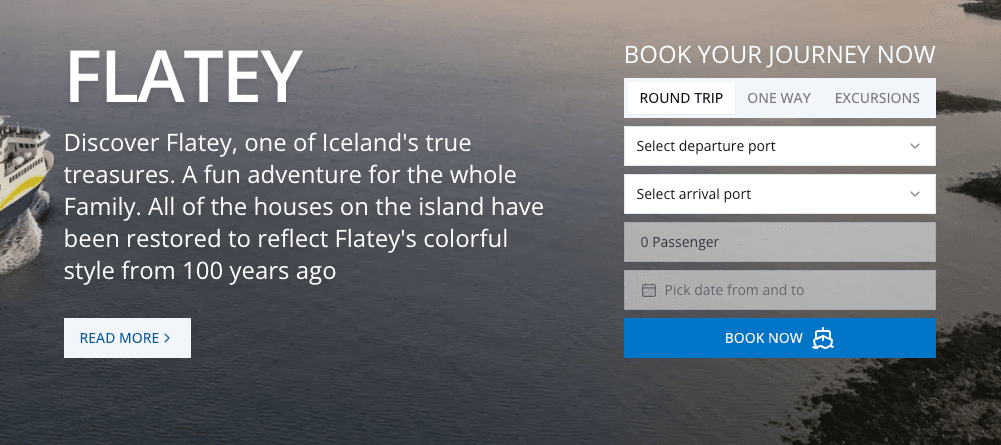Select the One Way tab
This screenshot has width=1001, height=445.
pyautogui.click(x=779, y=98)
